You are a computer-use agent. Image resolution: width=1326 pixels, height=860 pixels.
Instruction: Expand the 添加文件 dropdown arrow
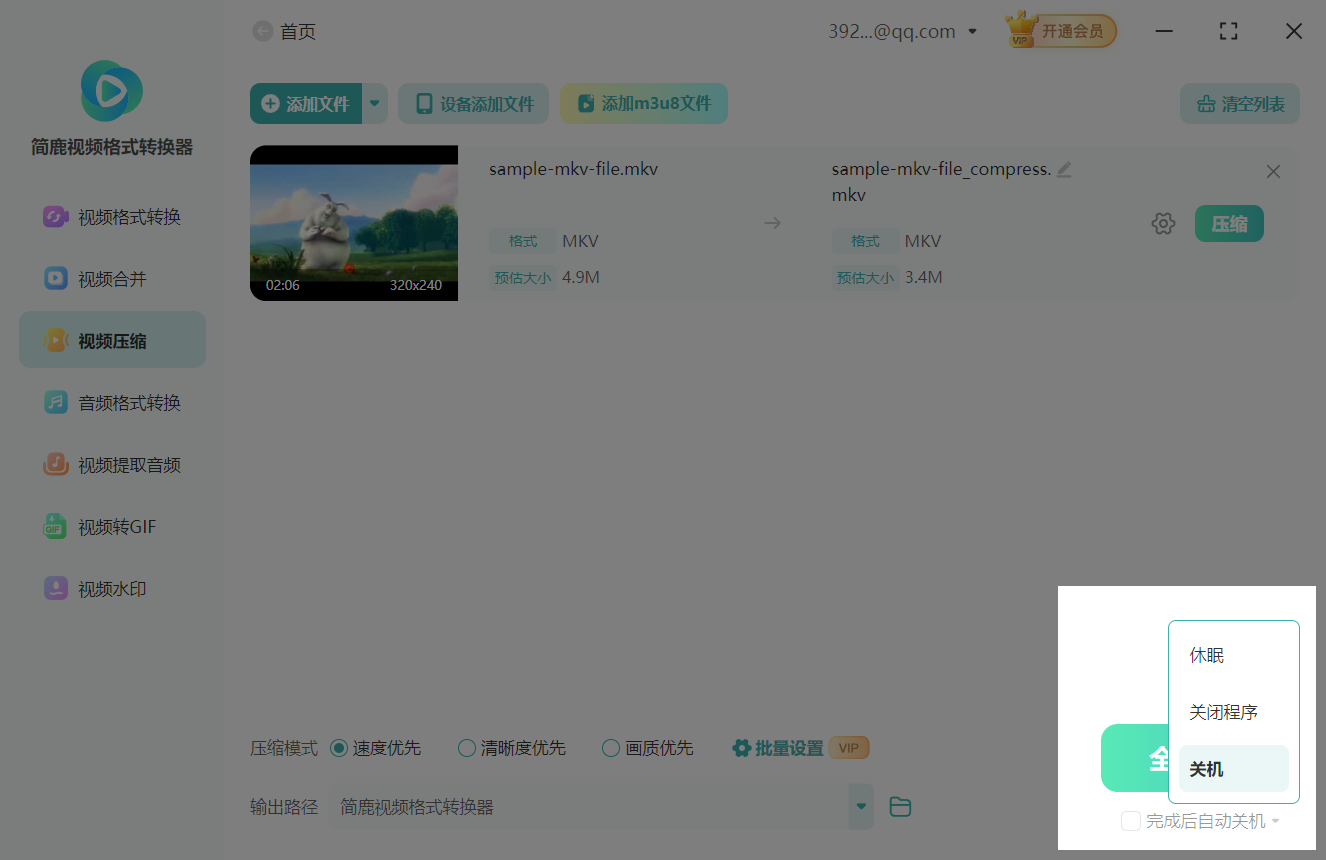tap(375, 103)
